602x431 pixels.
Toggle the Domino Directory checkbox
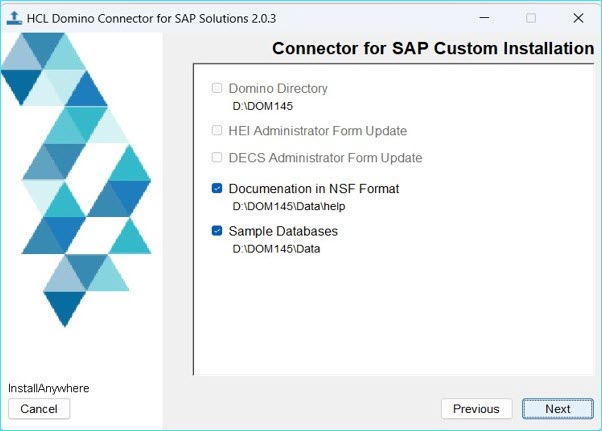[x=217, y=88]
